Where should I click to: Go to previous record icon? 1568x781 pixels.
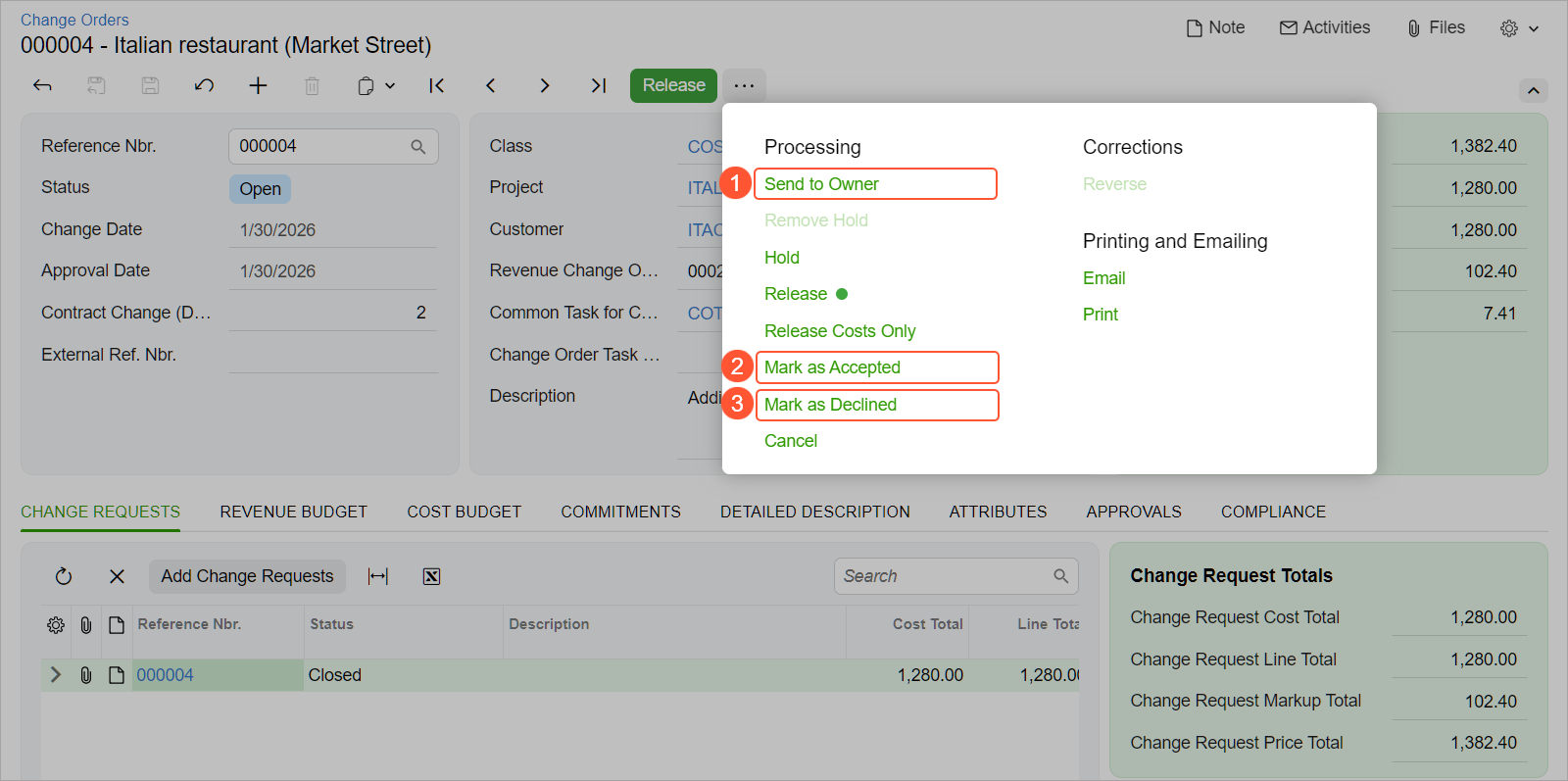[x=491, y=85]
